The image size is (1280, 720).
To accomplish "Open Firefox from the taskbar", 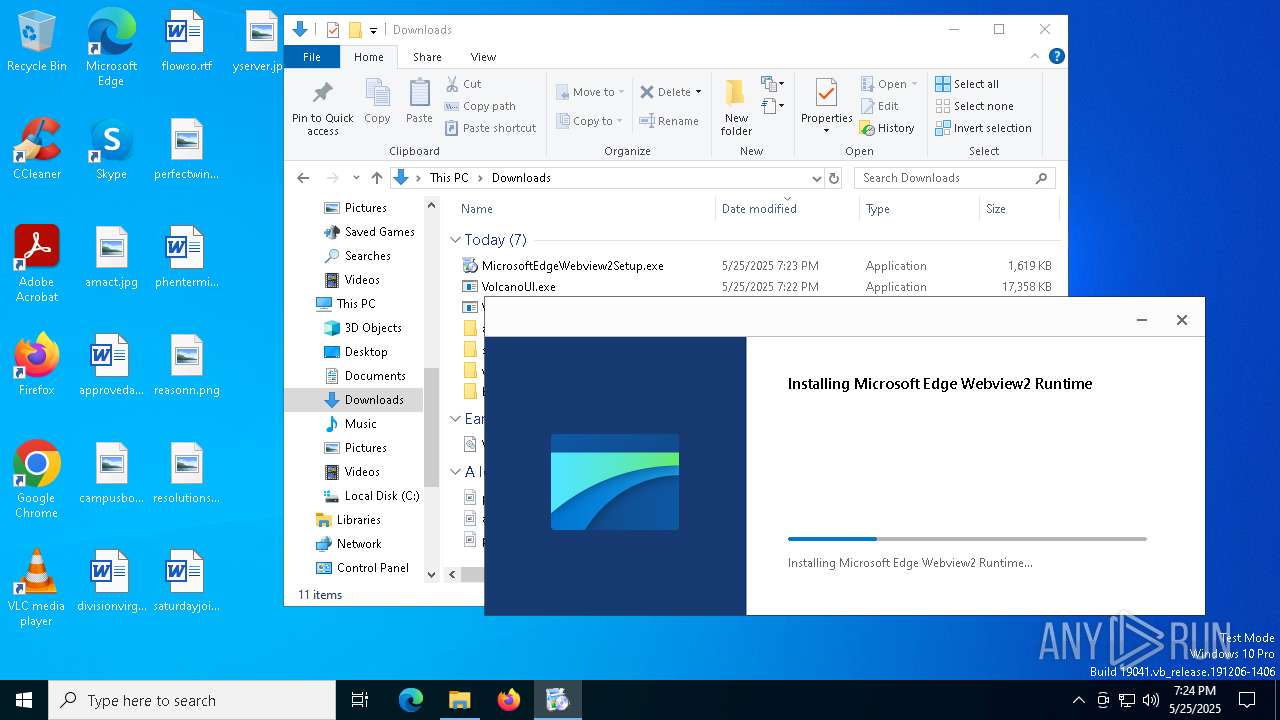I will point(509,700).
